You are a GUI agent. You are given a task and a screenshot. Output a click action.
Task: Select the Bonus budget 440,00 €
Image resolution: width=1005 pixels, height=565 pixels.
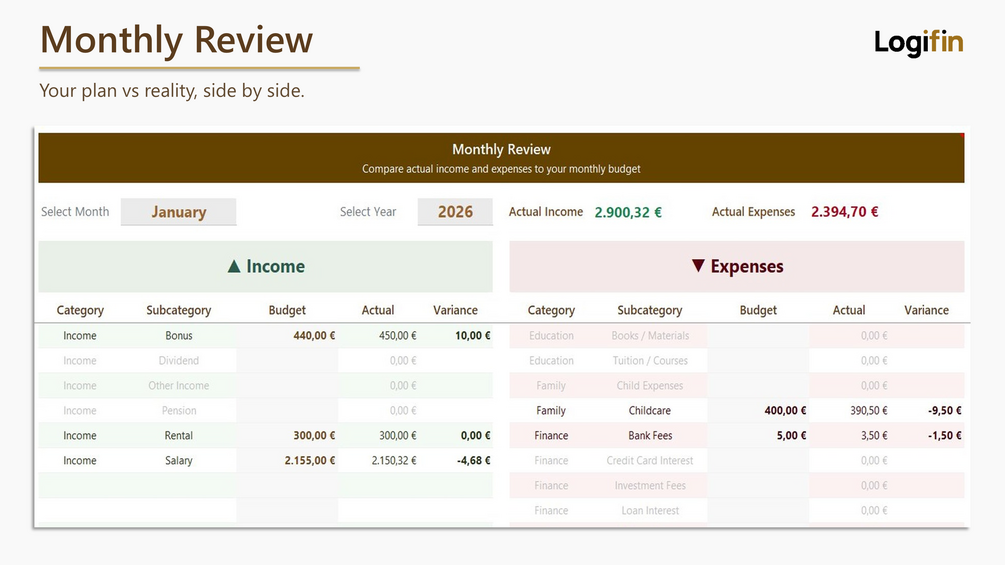tap(314, 336)
